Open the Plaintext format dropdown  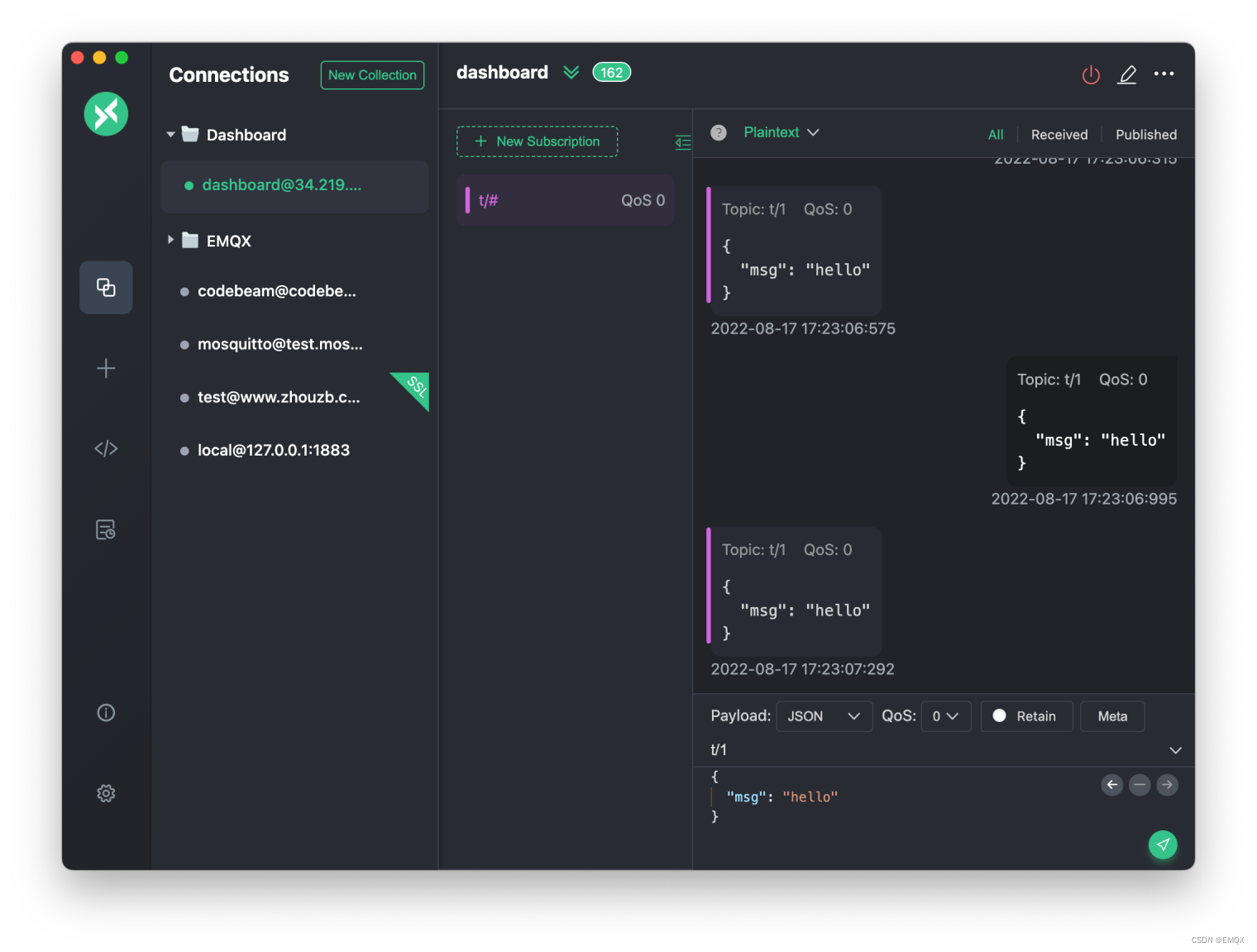[778, 132]
